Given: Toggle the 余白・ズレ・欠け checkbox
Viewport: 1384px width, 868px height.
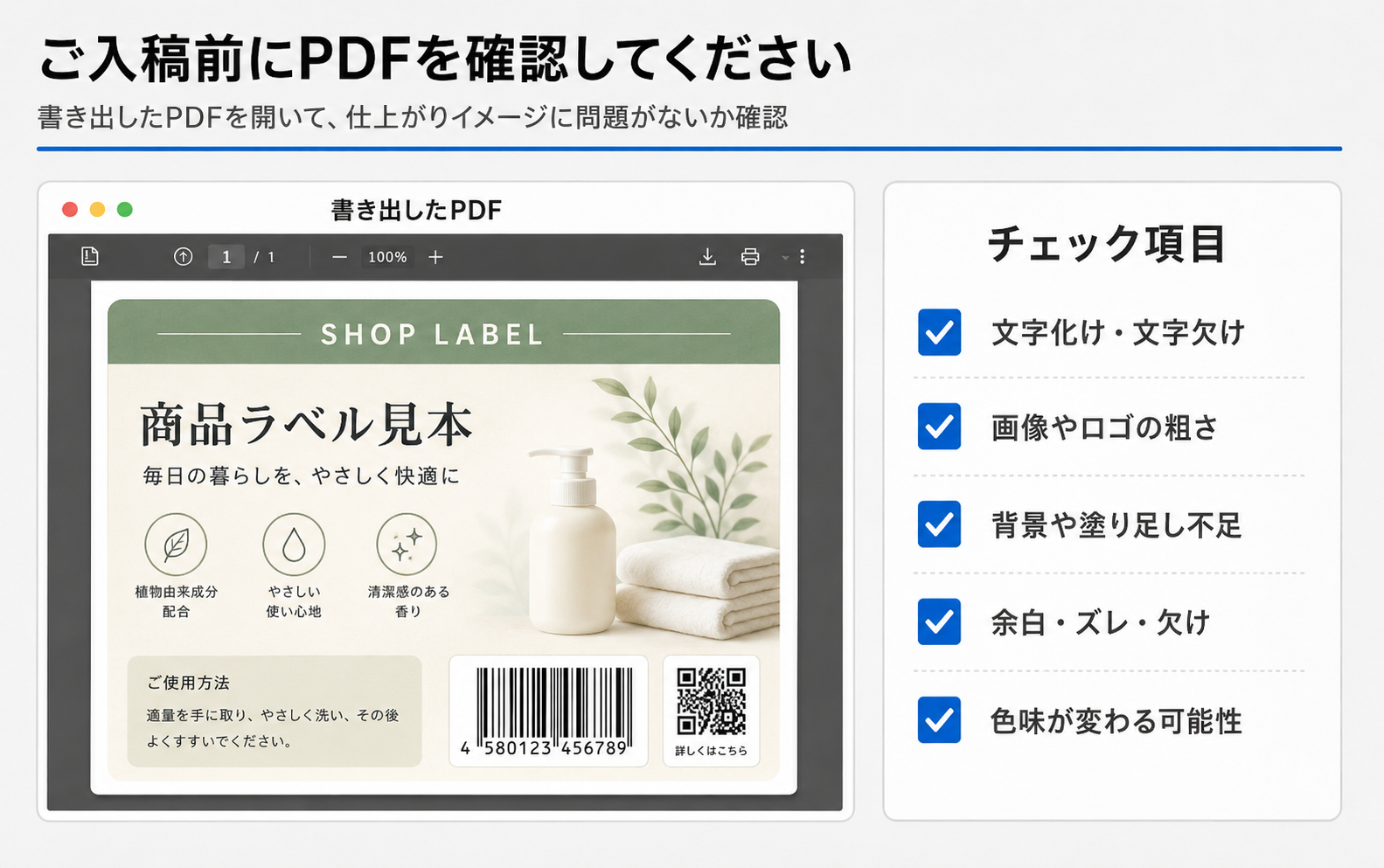Looking at the screenshot, I should (x=939, y=622).
